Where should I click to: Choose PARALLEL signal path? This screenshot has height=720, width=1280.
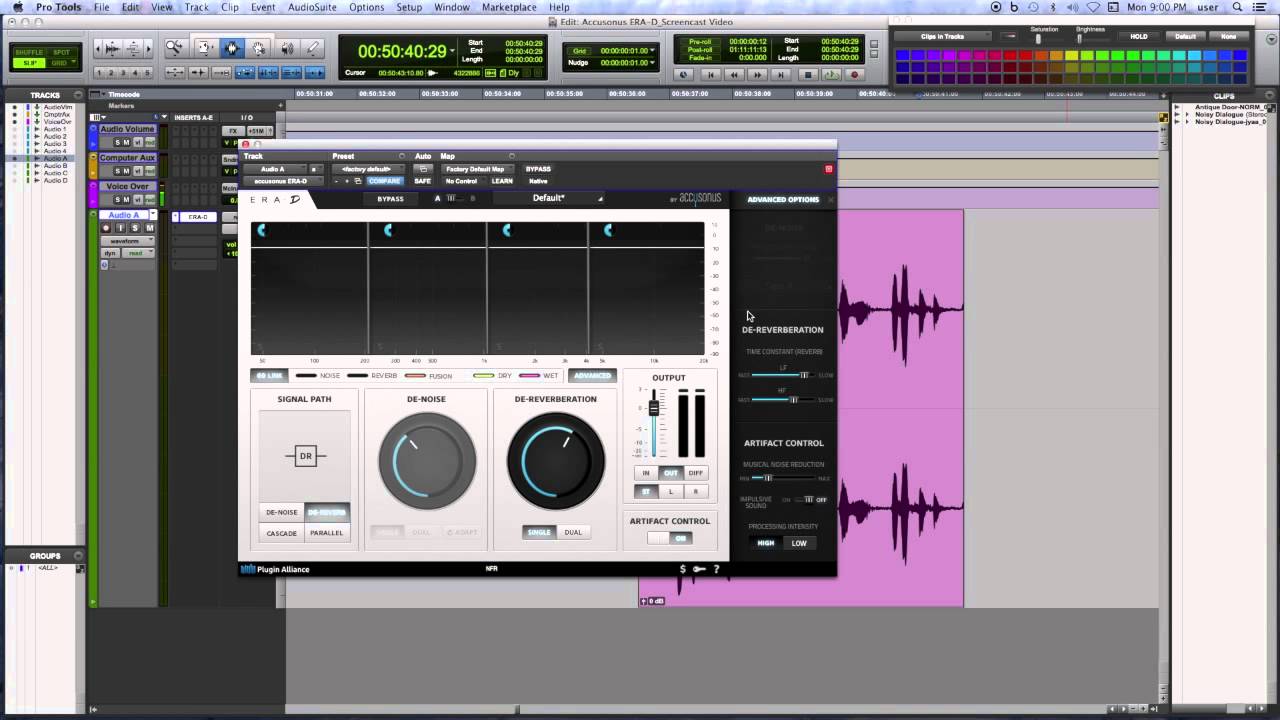[326, 533]
